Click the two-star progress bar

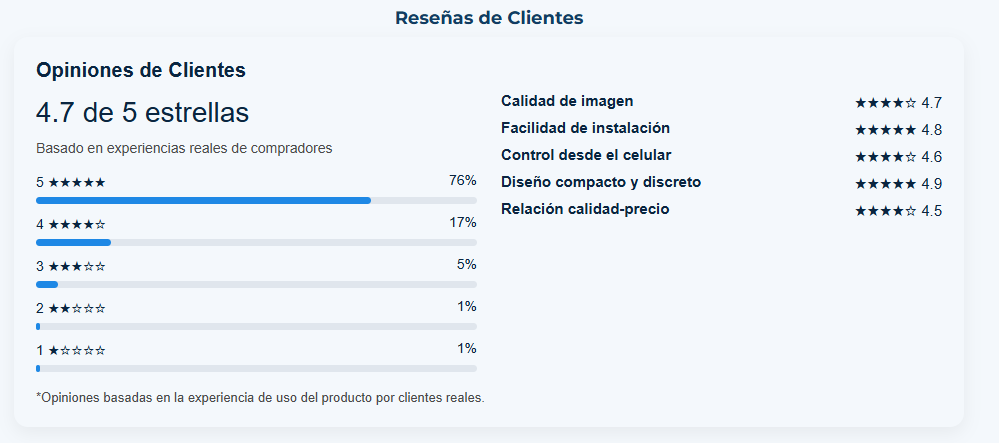click(x=256, y=327)
